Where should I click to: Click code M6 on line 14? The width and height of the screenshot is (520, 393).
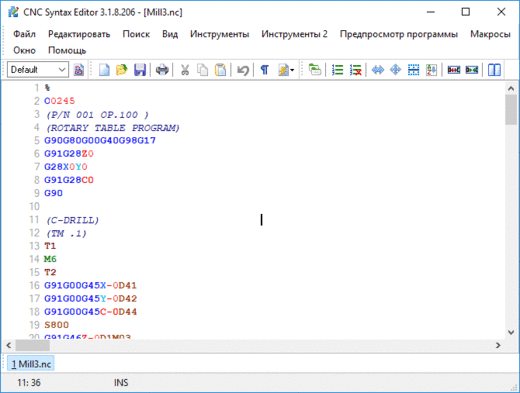pos(50,259)
